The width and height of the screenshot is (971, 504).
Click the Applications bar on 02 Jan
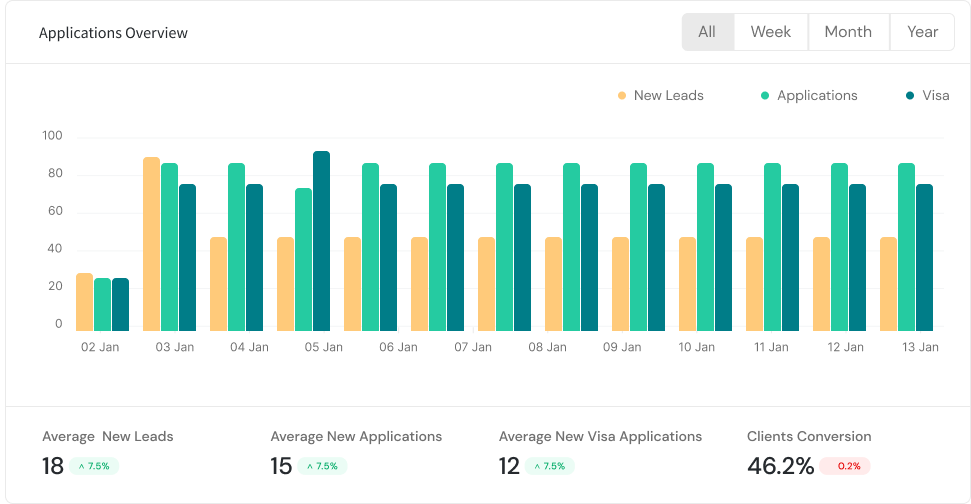(x=102, y=304)
